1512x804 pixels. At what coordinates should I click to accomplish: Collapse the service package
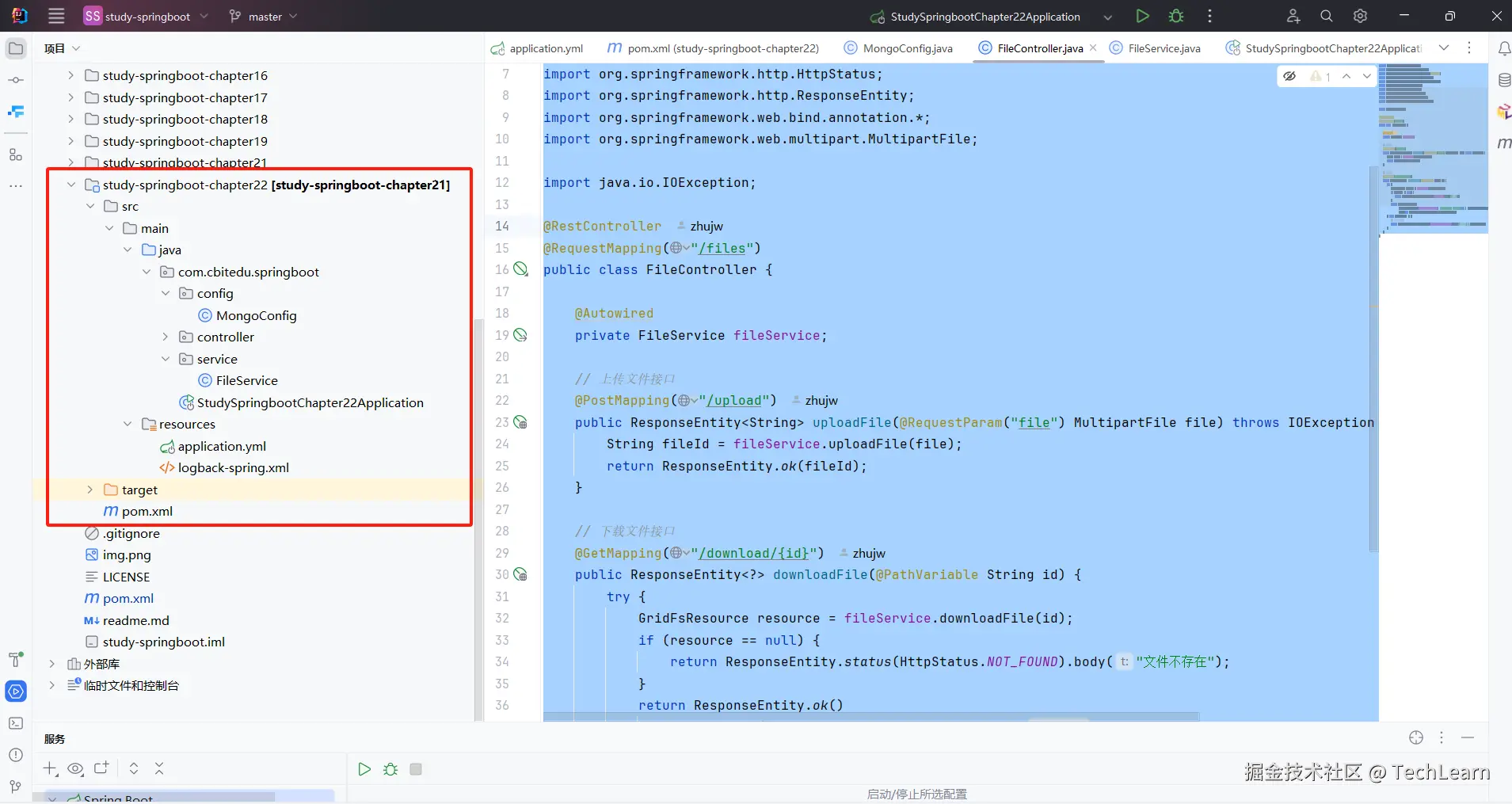(166, 359)
